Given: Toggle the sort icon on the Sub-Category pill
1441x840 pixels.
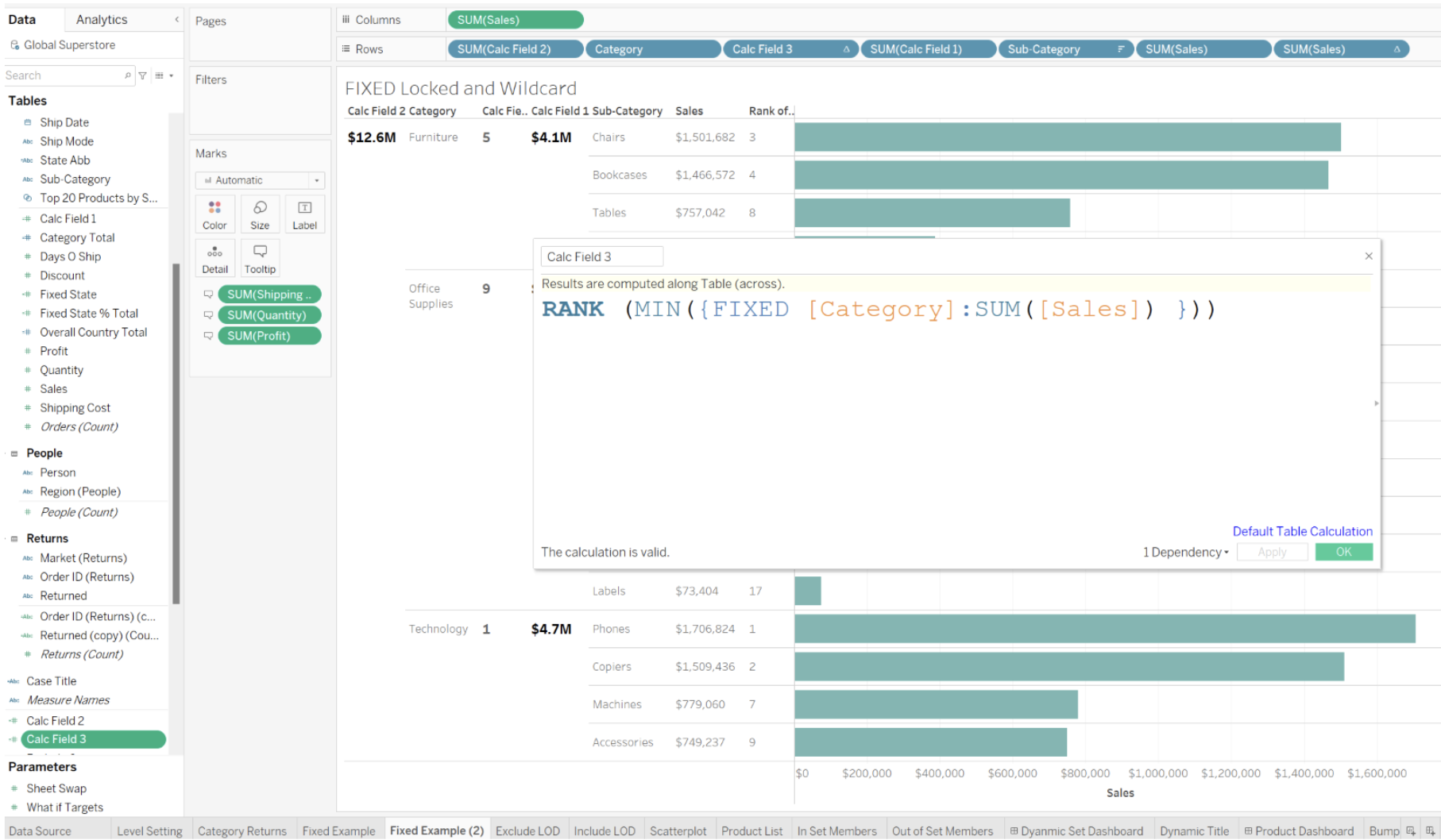Looking at the screenshot, I should pos(1122,48).
